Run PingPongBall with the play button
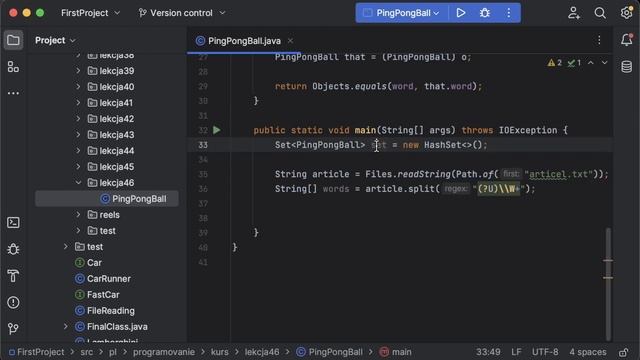The image size is (640, 360). click(x=461, y=13)
